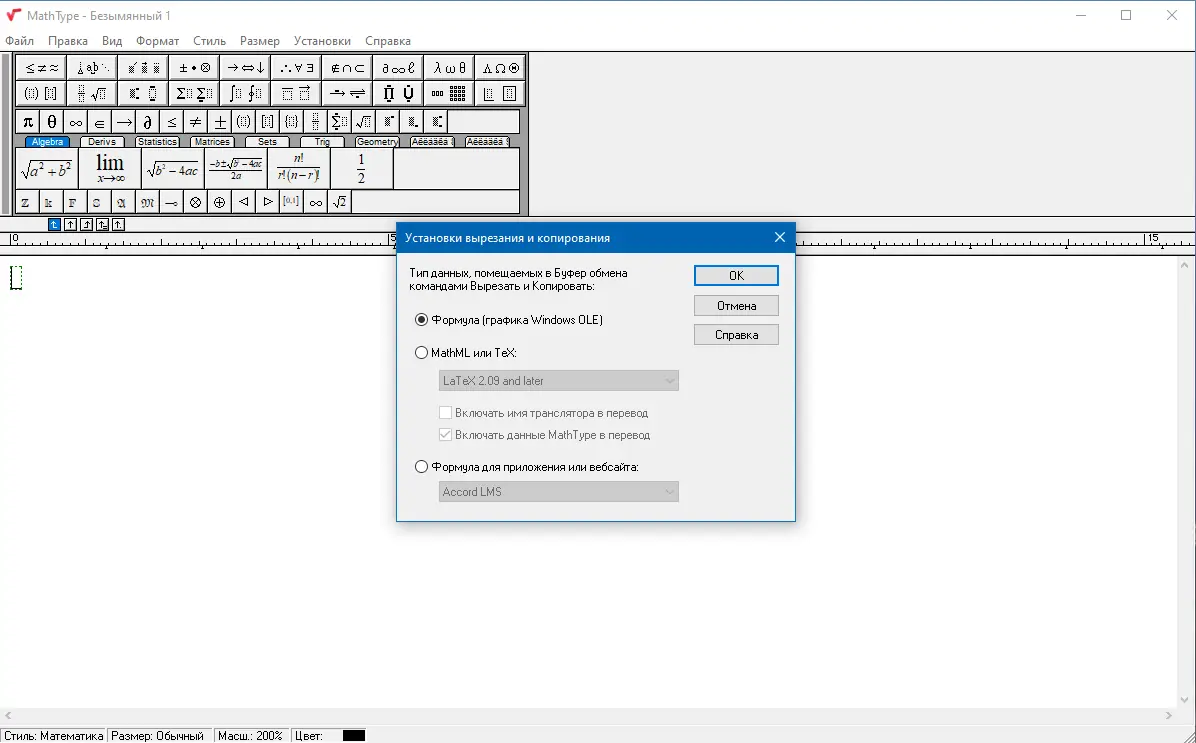
Task: Open the Формат menu
Action: click(158, 41)
